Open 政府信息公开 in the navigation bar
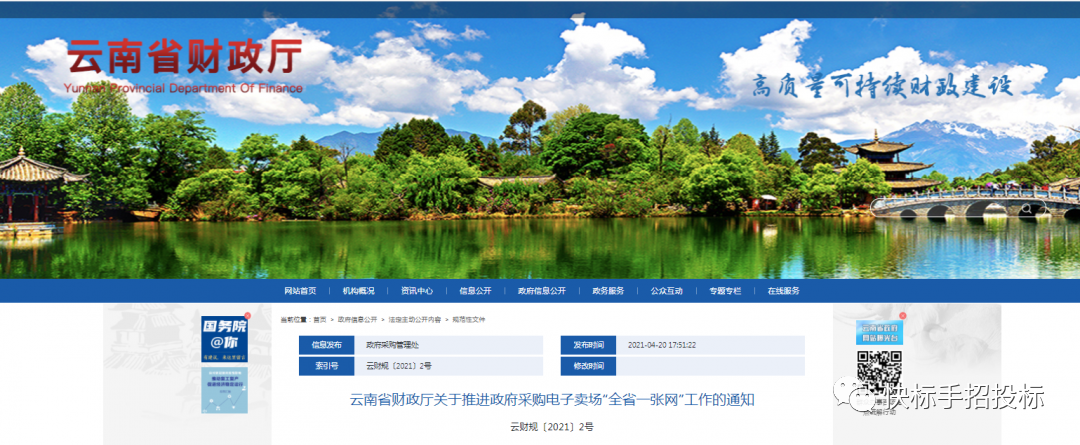The height and width of the screenshot is (445, 1080). pyautogui.click(x=541, y=291)
